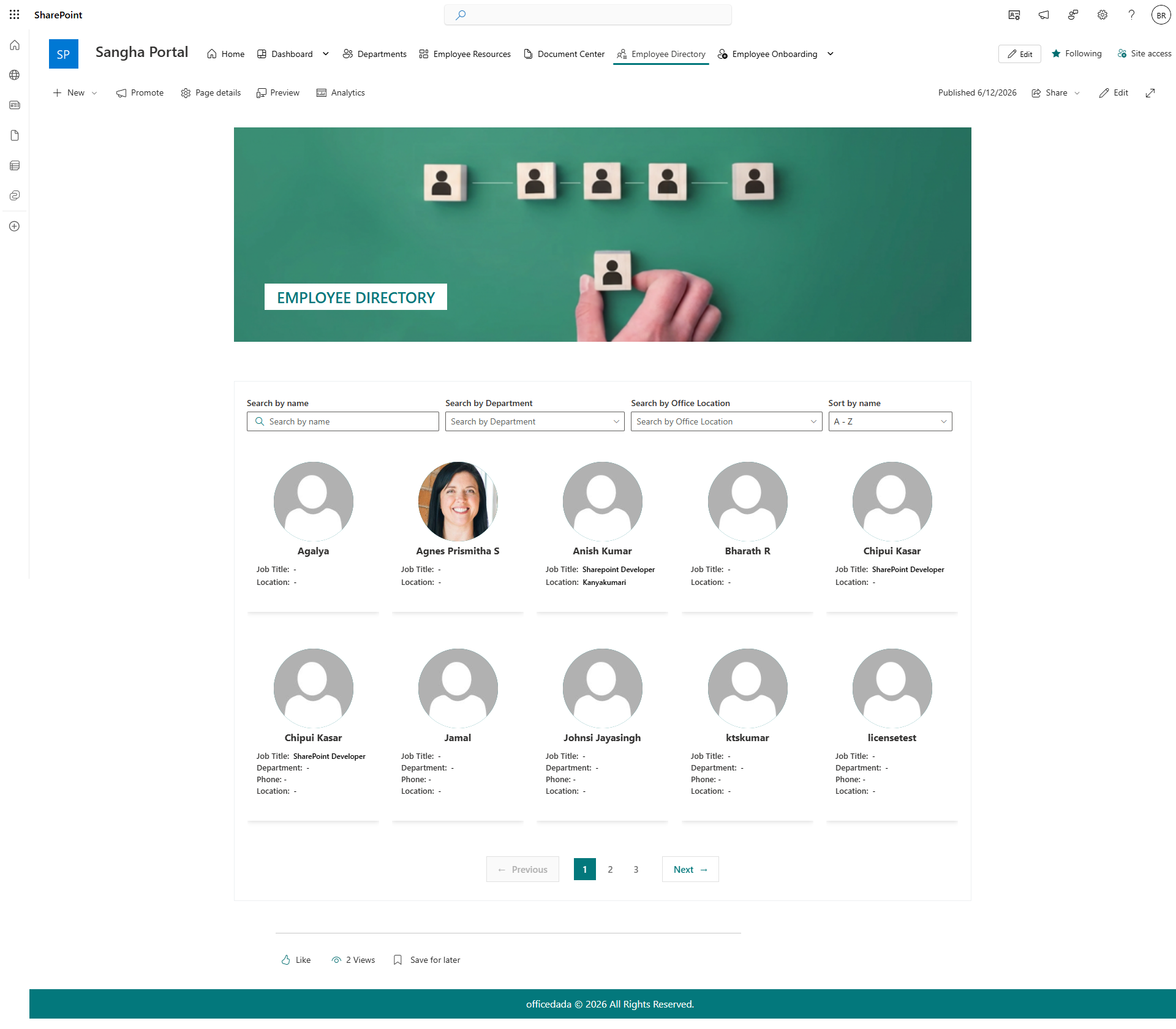Screen dimensions: 1176x1029
Task: Expand the Dashboard menu chevron
Action: [x=326, y=54]
